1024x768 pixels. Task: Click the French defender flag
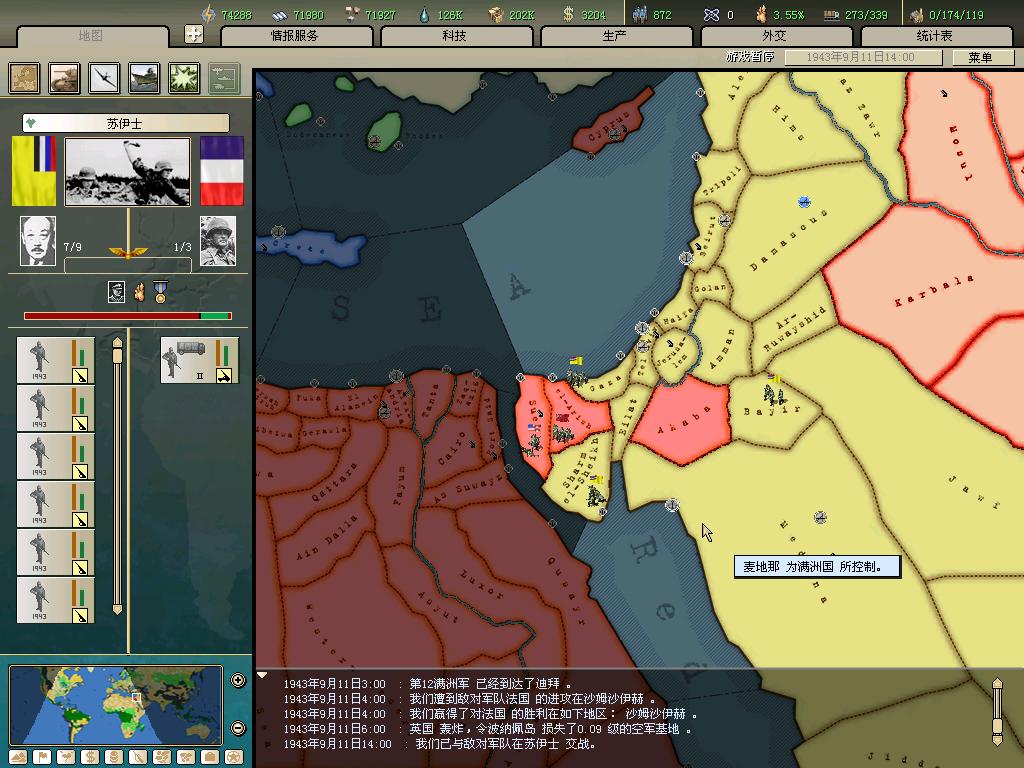[222, 171]
